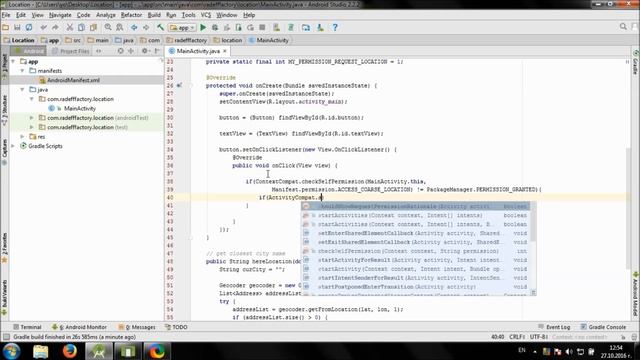Click the editor vertical scrollbar

629,208
